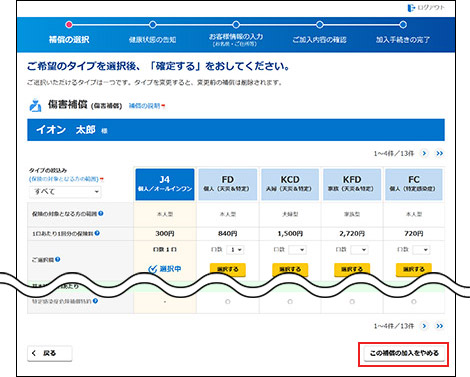Click この補償の加入をやめる button
Image resolution: width=470 pixels, height=377 pixels.
point(404,353)
